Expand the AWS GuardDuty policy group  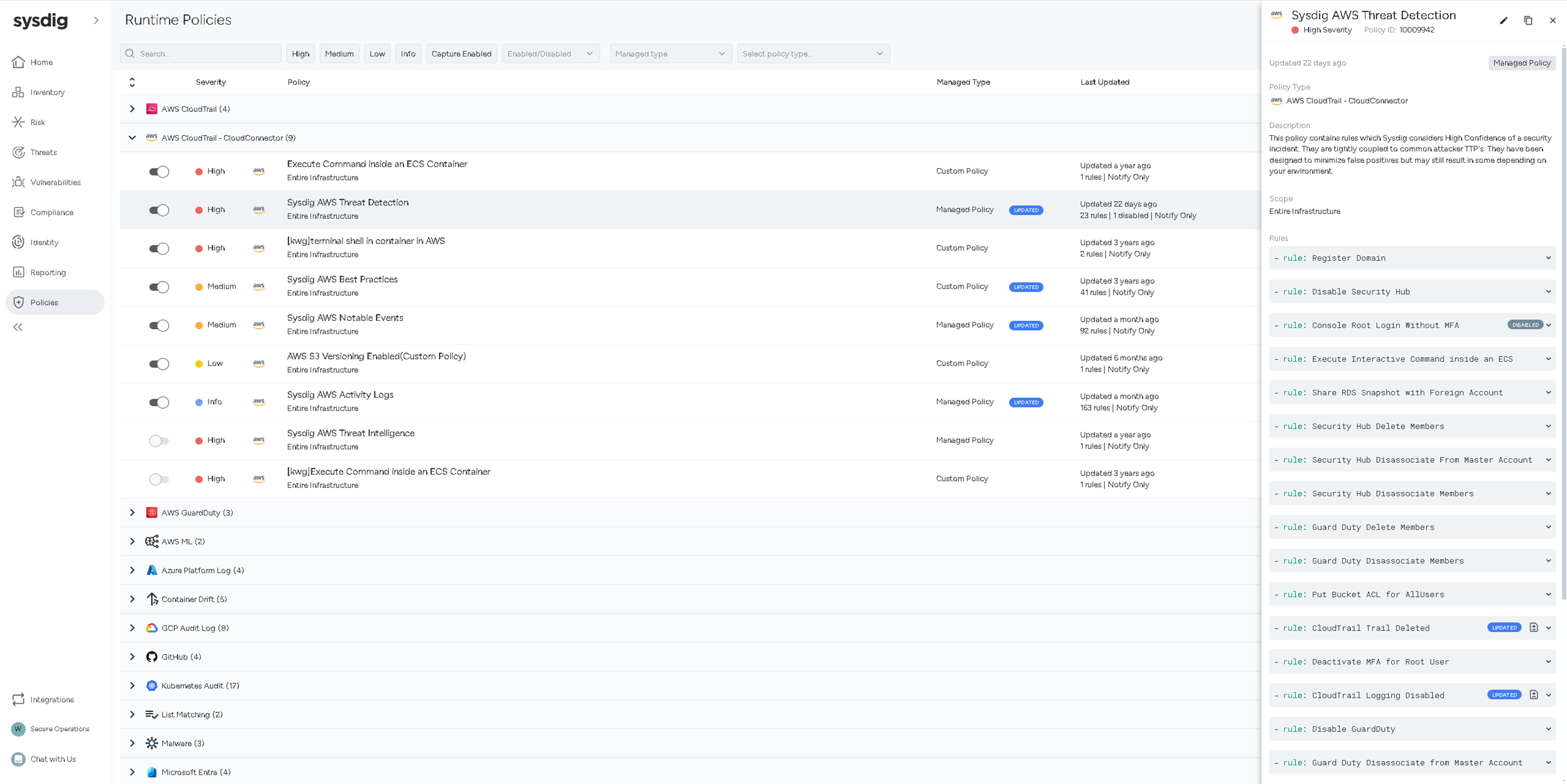pyautogui.click(x=132, y=512)
